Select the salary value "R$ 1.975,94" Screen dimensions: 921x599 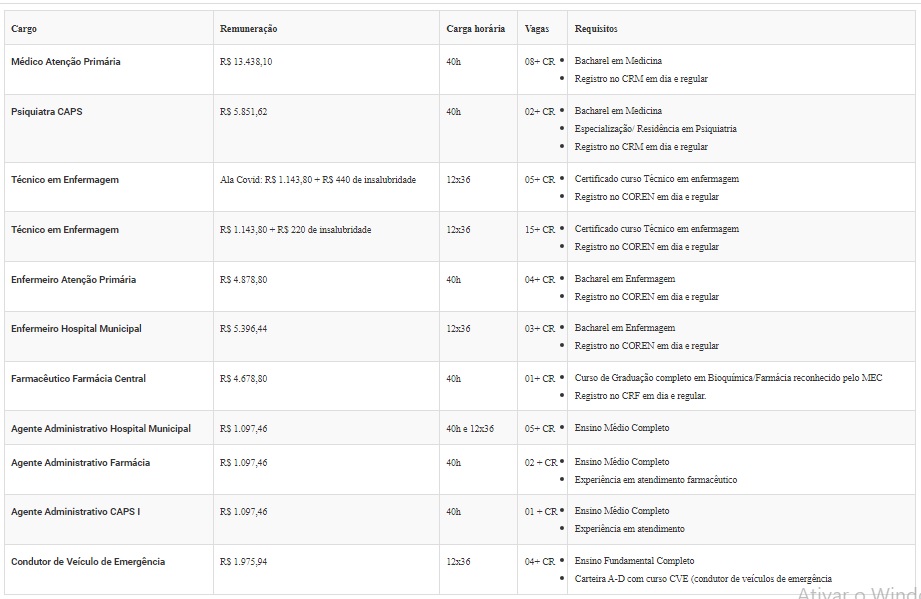[x=244, y=562]
